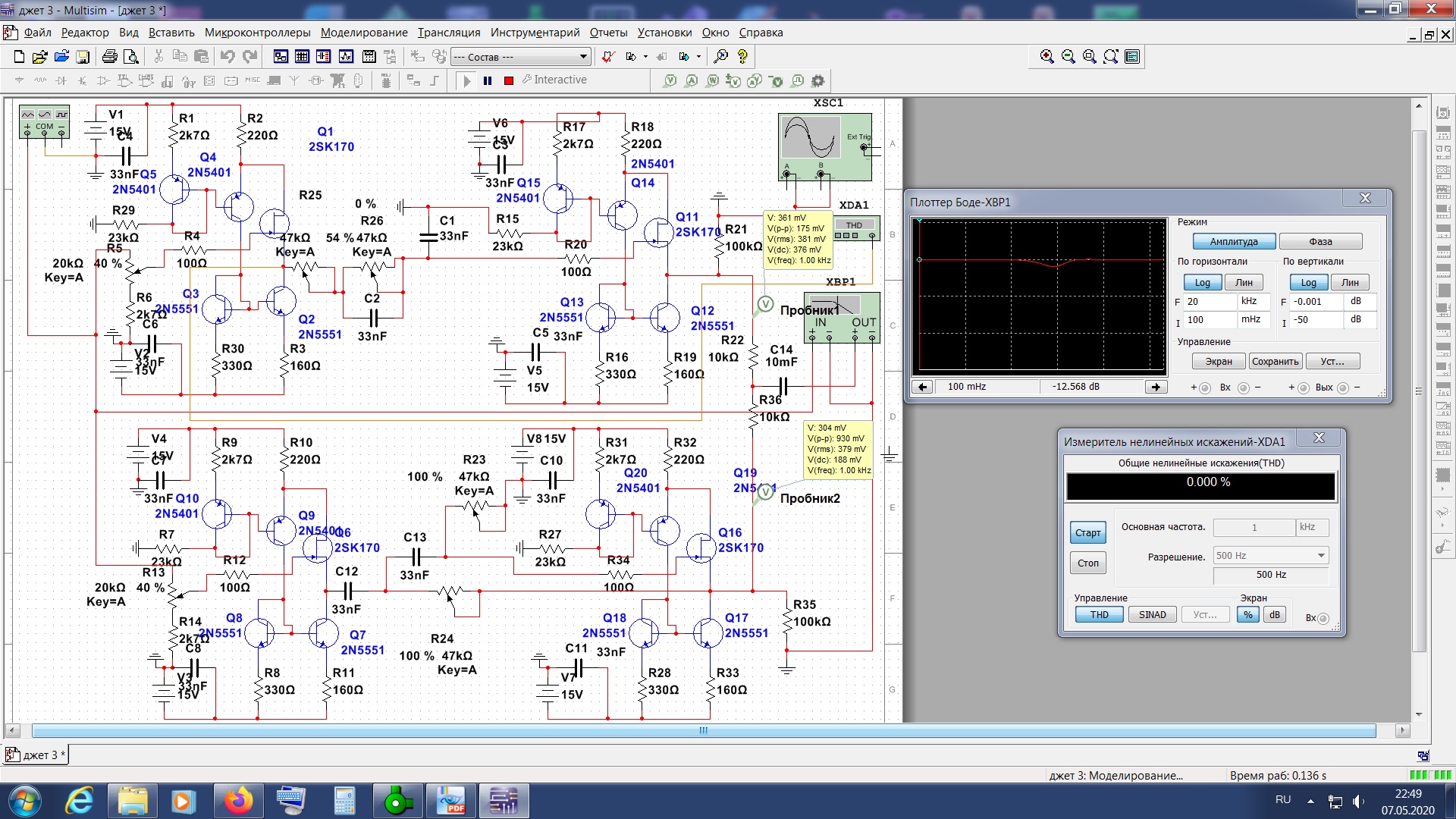The height and width of the screenshot is (819, 1456).
Task: Open the Моделирование menu
Action: coord(363,33)
